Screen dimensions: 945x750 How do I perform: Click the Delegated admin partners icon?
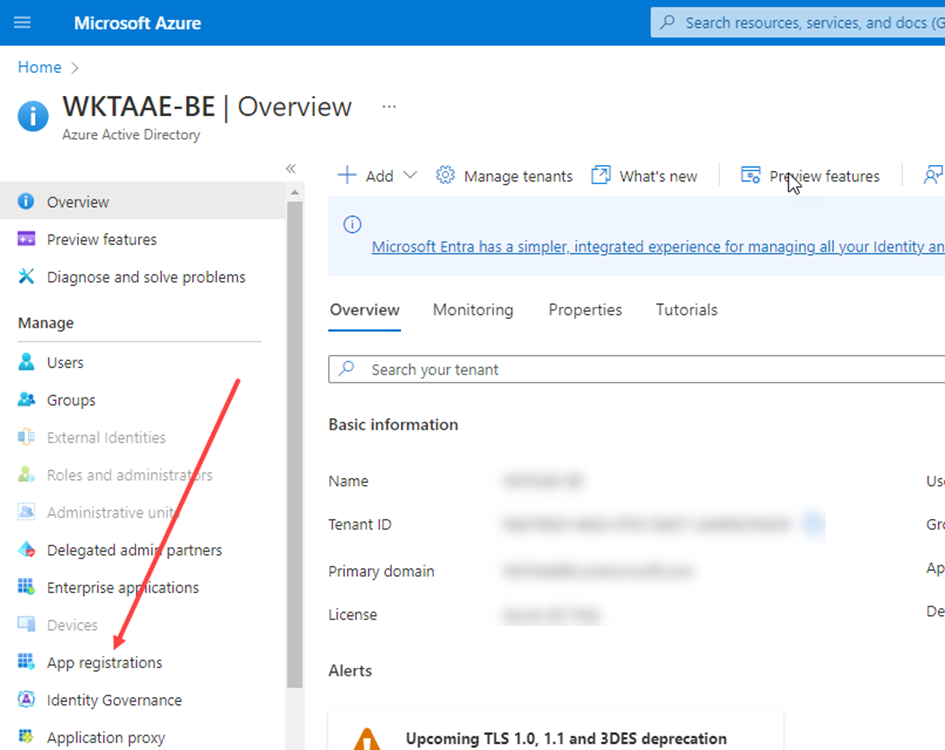click(27, 550)
